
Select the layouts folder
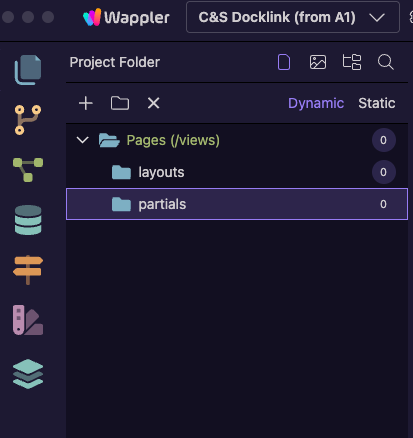pyautogui.click(x=237, y=172)
